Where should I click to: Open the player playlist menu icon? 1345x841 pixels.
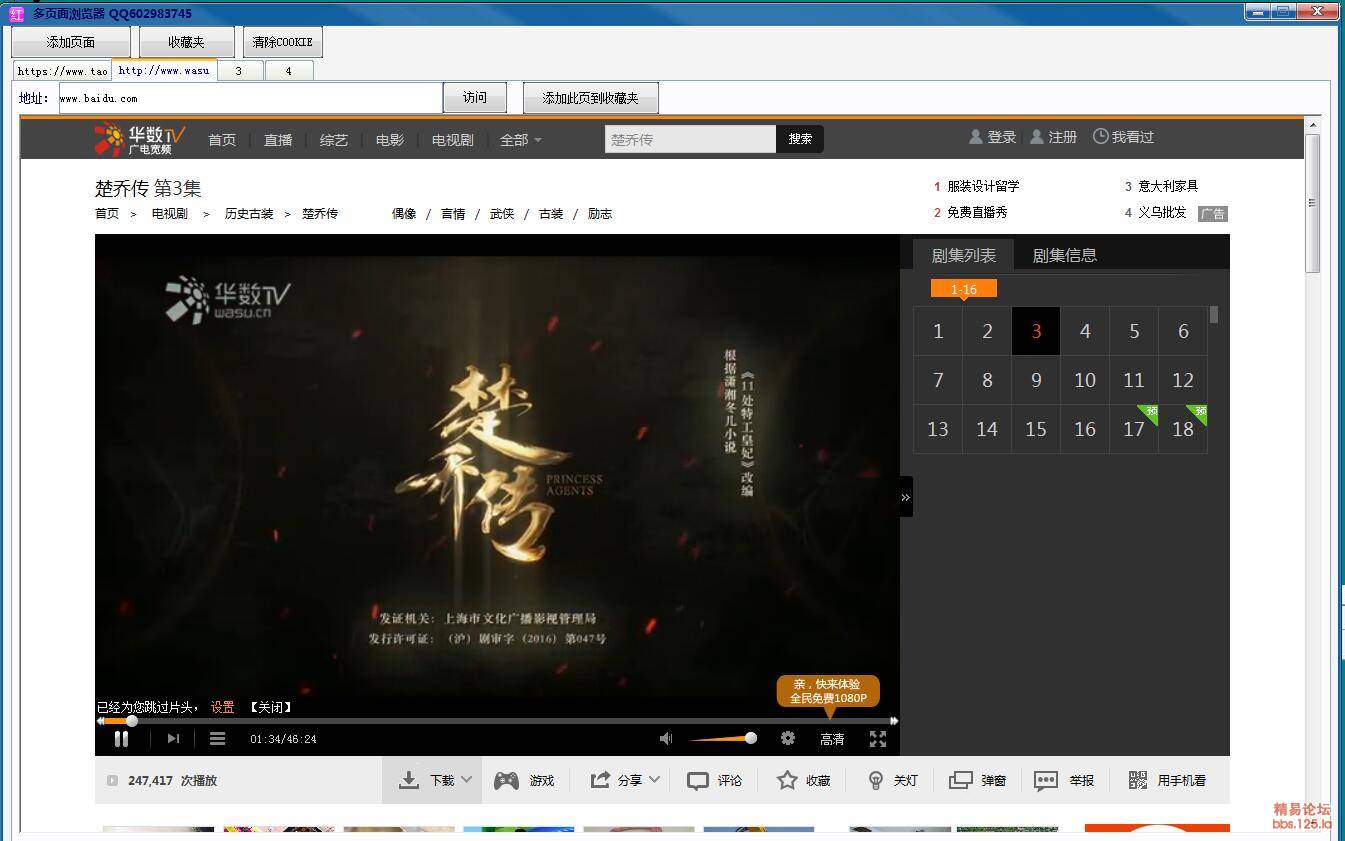click(x=217, y=739)
